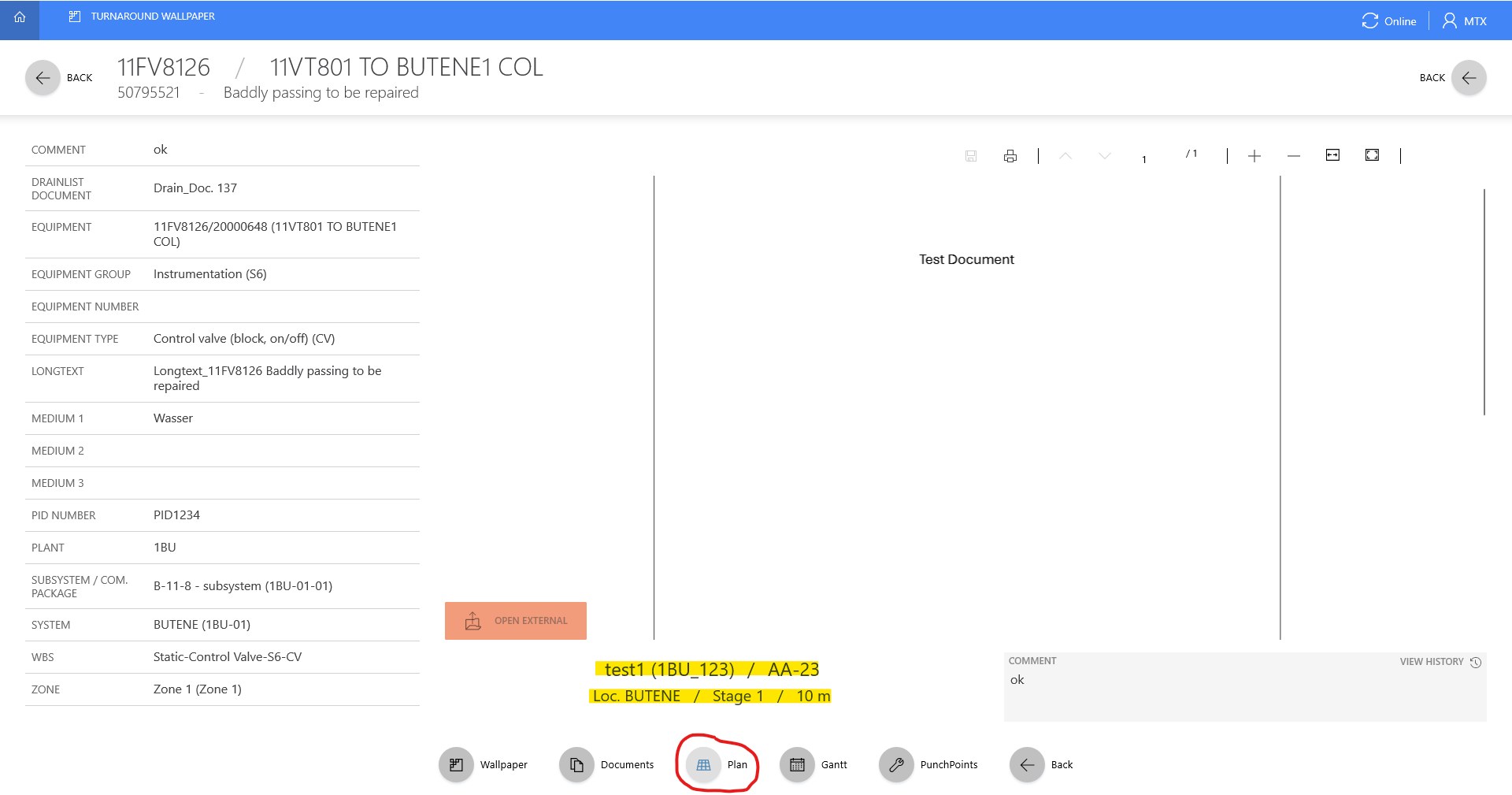Click the Comment text field

pos(1244,693)
